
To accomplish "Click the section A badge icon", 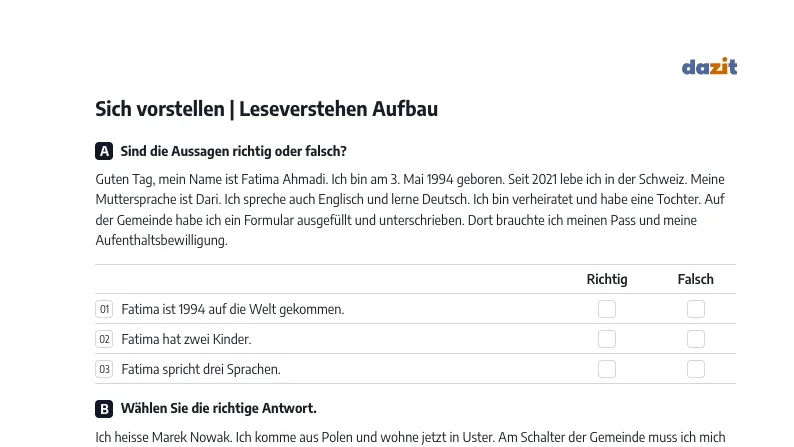I will pyautogui.click(x=104, y=151).
